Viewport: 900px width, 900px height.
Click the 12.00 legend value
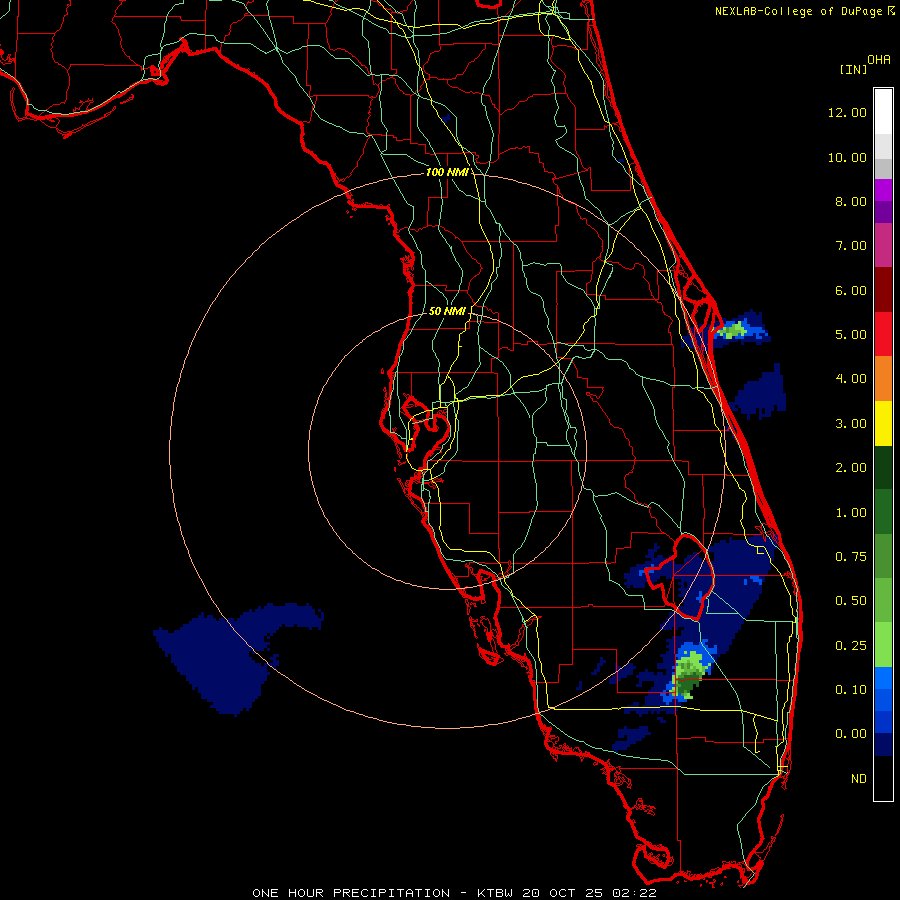point(847,112)
